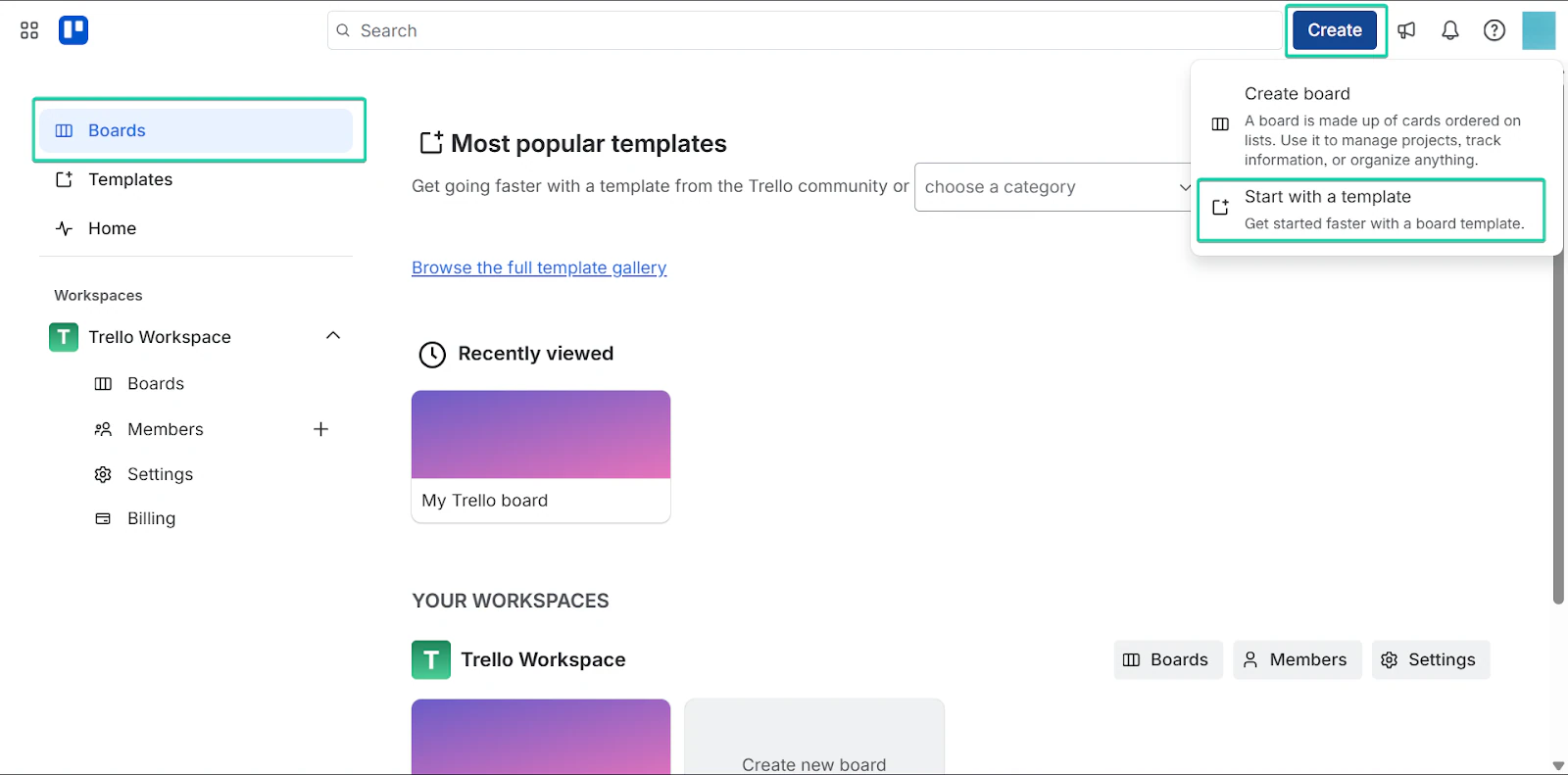This screenshot has height=775, width=1568.
Task: Open the account avatar menu
Action: pos(1539,30)
